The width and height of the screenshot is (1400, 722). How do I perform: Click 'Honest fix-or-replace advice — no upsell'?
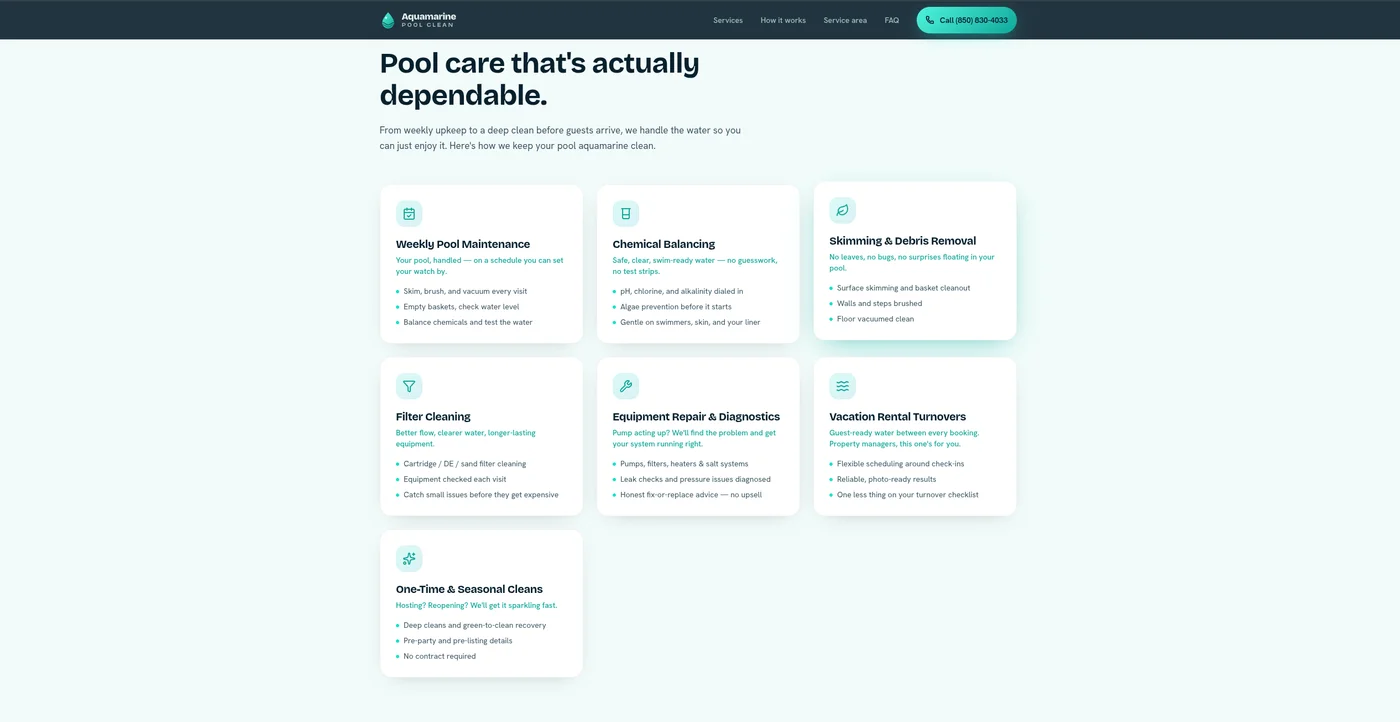click(x=691, y=495)
